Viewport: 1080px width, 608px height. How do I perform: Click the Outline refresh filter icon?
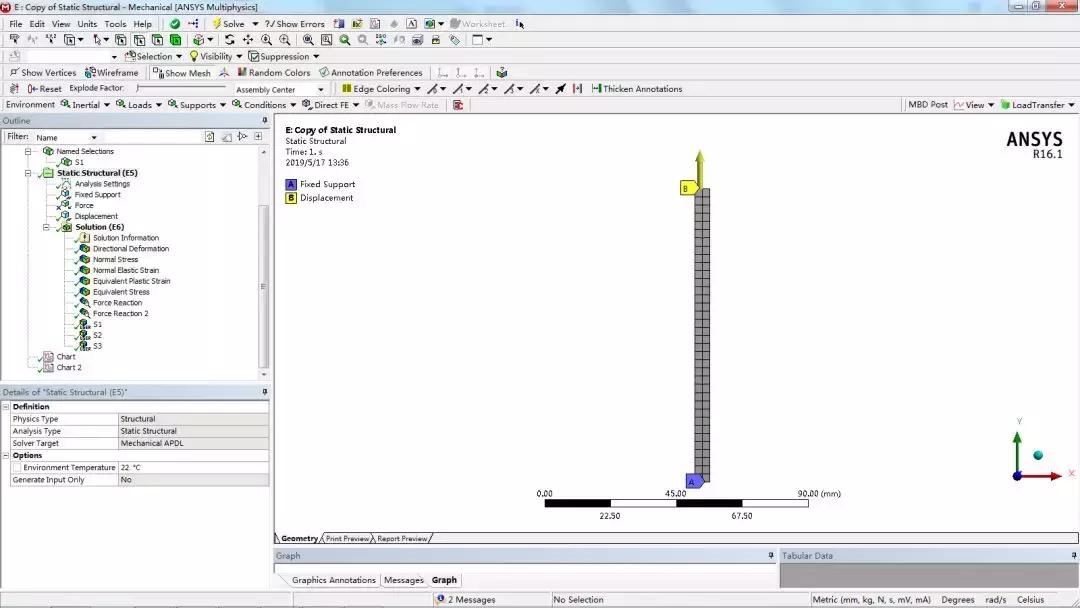209,137
